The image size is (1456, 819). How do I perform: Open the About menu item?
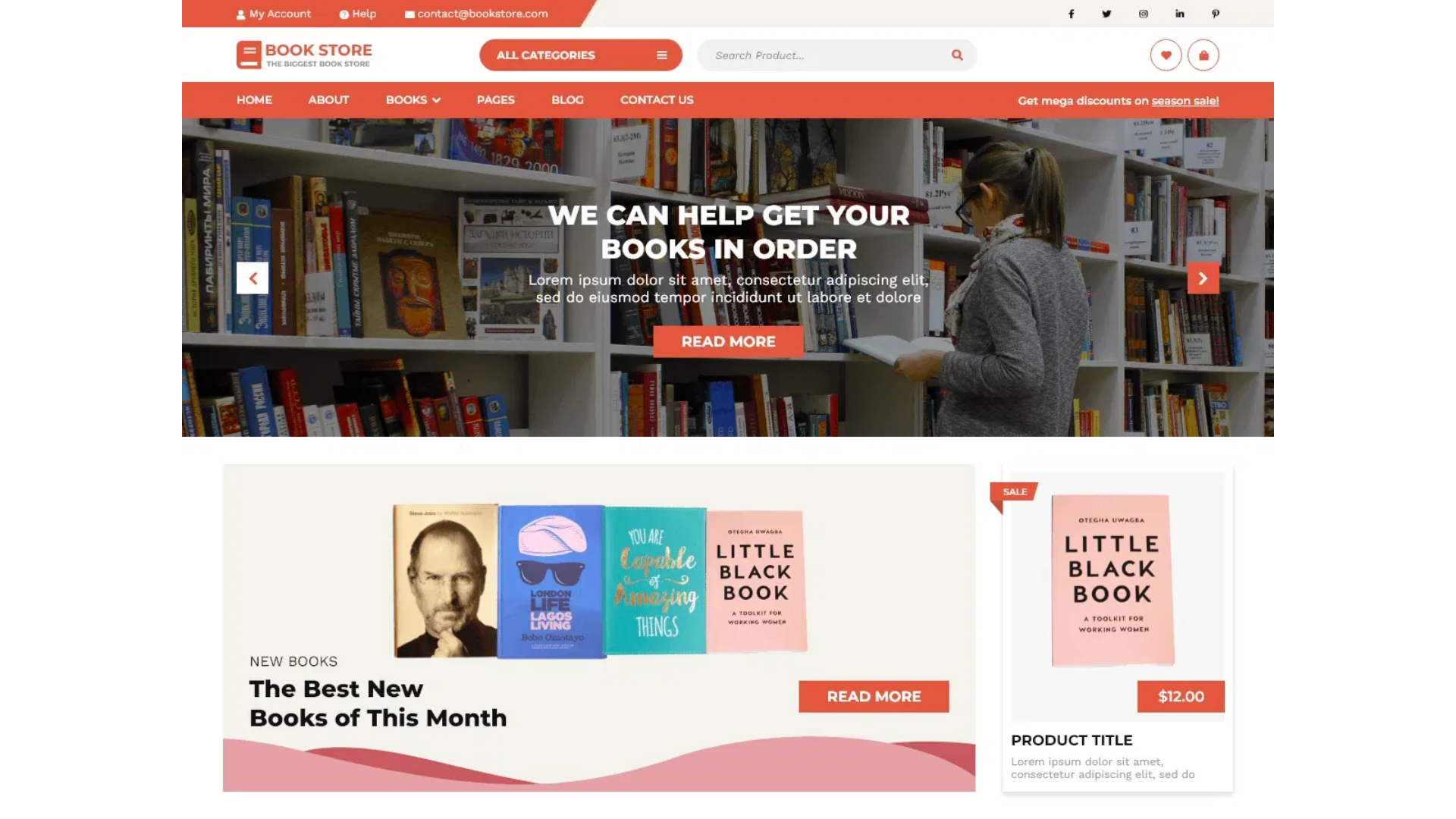[328, 100]
